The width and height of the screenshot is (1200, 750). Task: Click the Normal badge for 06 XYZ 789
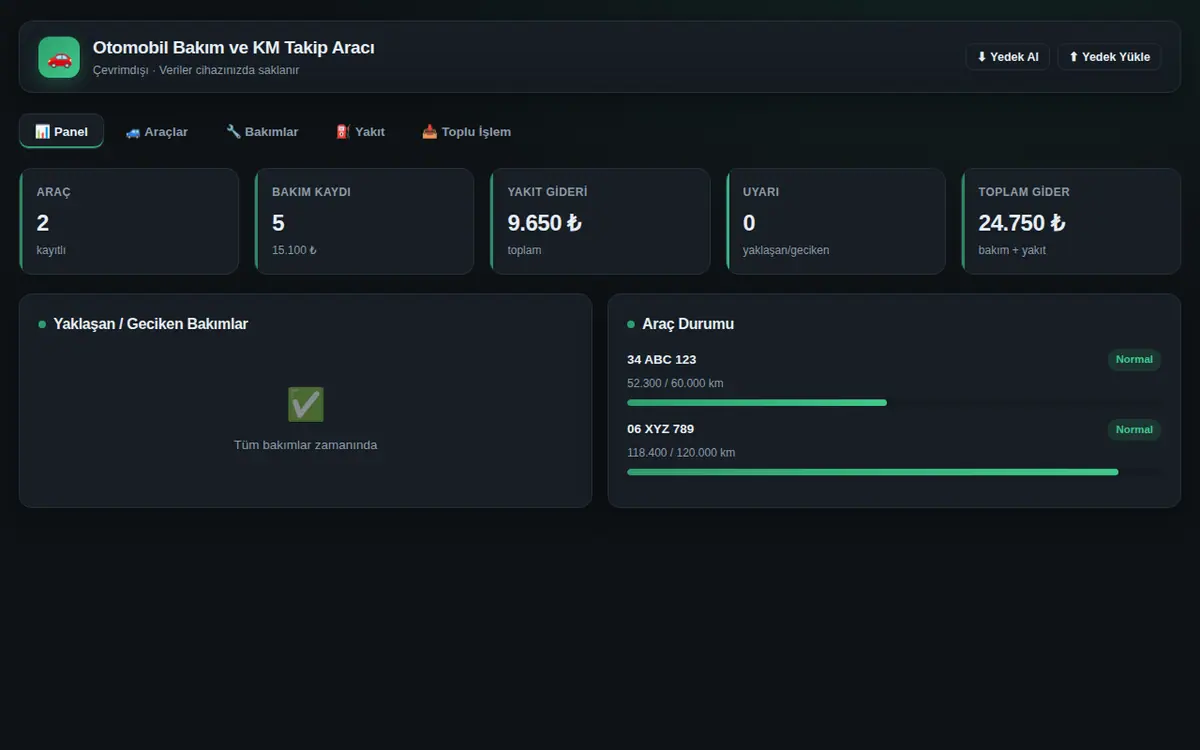(x=1134, y=429)
